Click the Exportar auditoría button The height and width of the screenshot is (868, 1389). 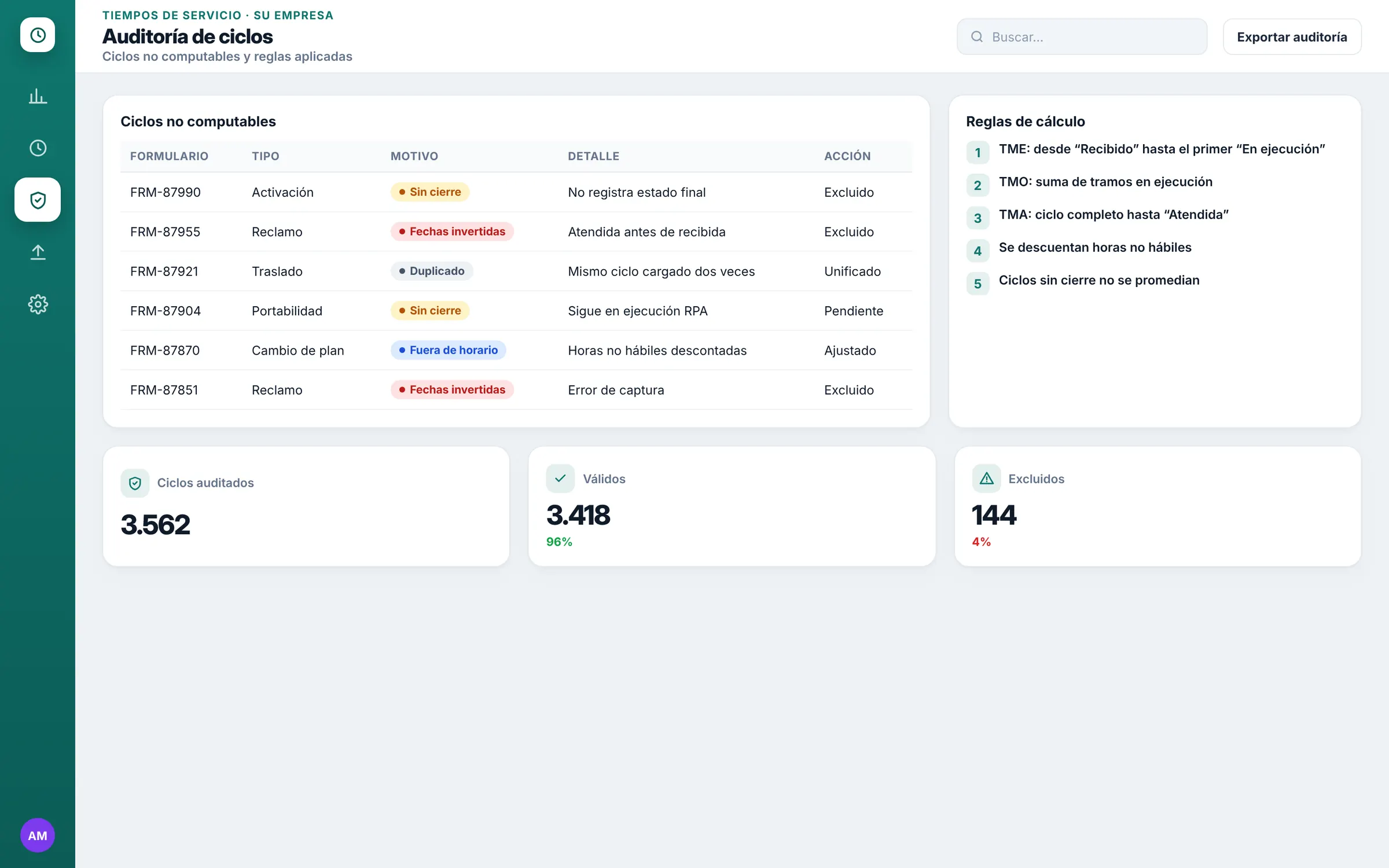(1292, 37)
